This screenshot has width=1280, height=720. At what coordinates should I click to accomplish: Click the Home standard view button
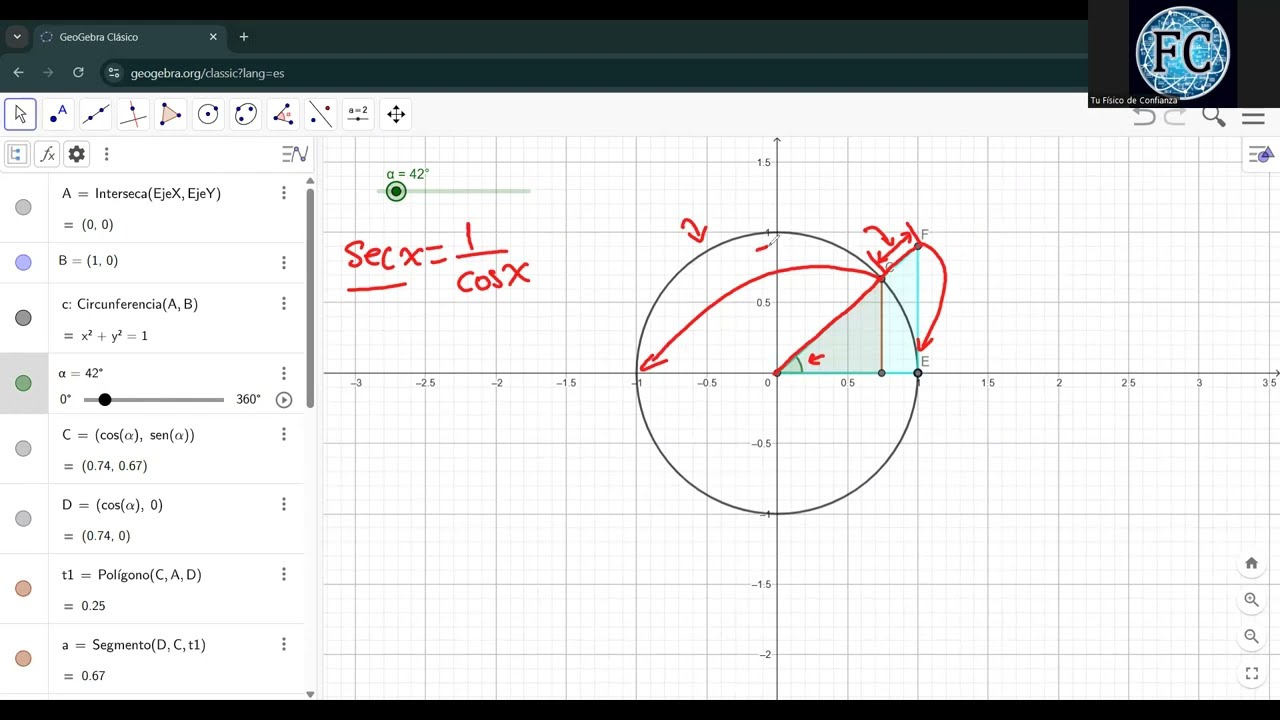1251,563
